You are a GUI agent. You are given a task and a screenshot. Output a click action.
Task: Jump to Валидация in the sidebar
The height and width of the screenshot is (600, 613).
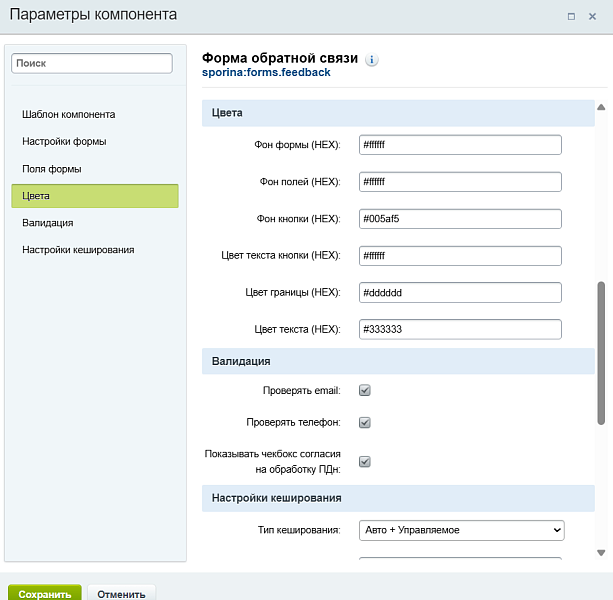click(x=47, y=223)
